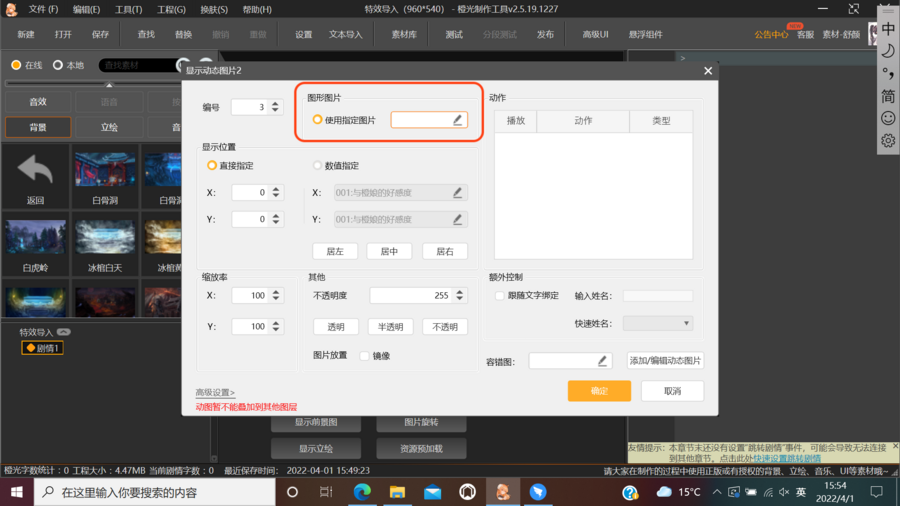This screenshot has width=900, height=506.
Task: Expand the 高级设置 advanced settings link
Action: [215, 393]
